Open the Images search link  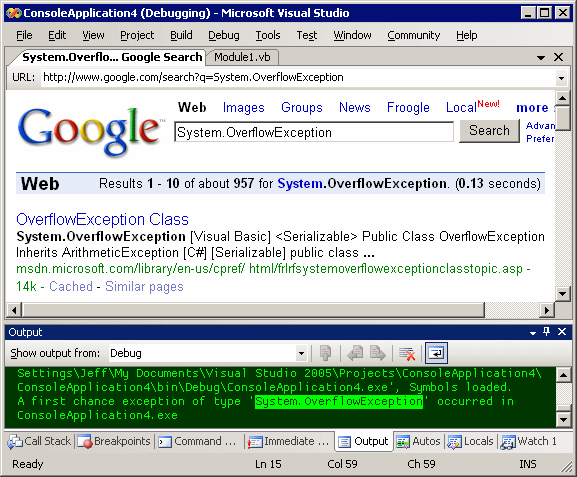[x=244, y=107]
